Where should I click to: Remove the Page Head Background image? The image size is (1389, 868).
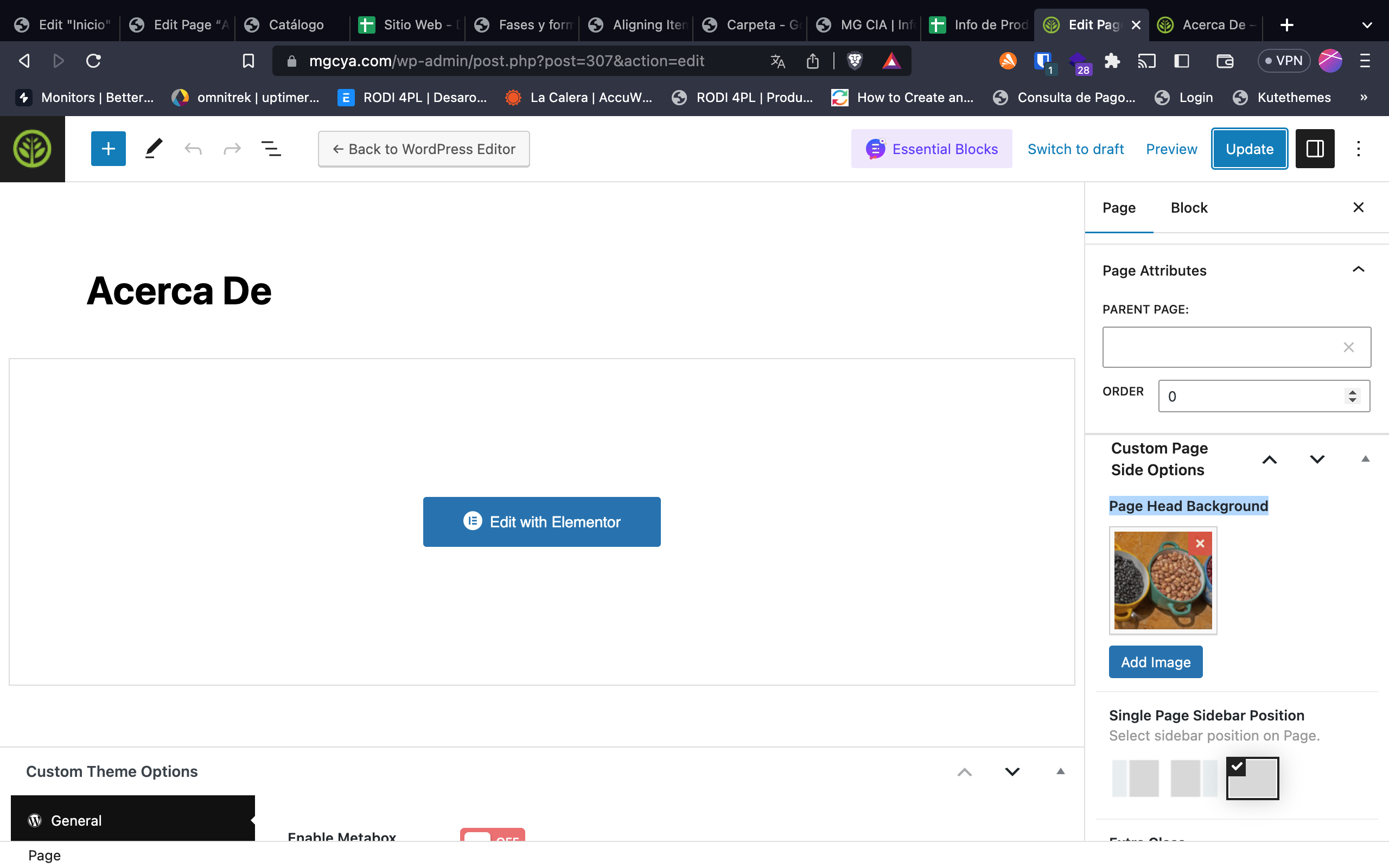click(x=1200, y=543)
